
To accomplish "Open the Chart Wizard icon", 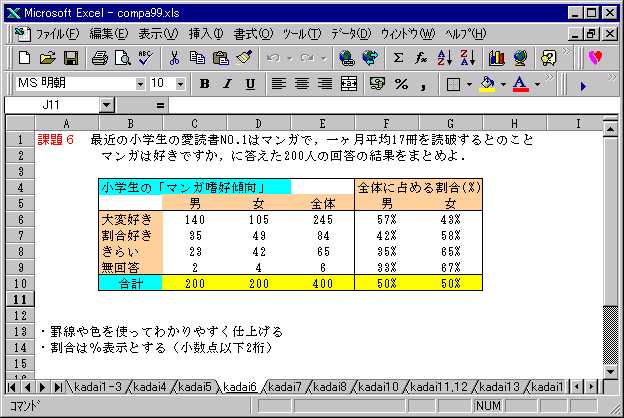I will point(496,58).
